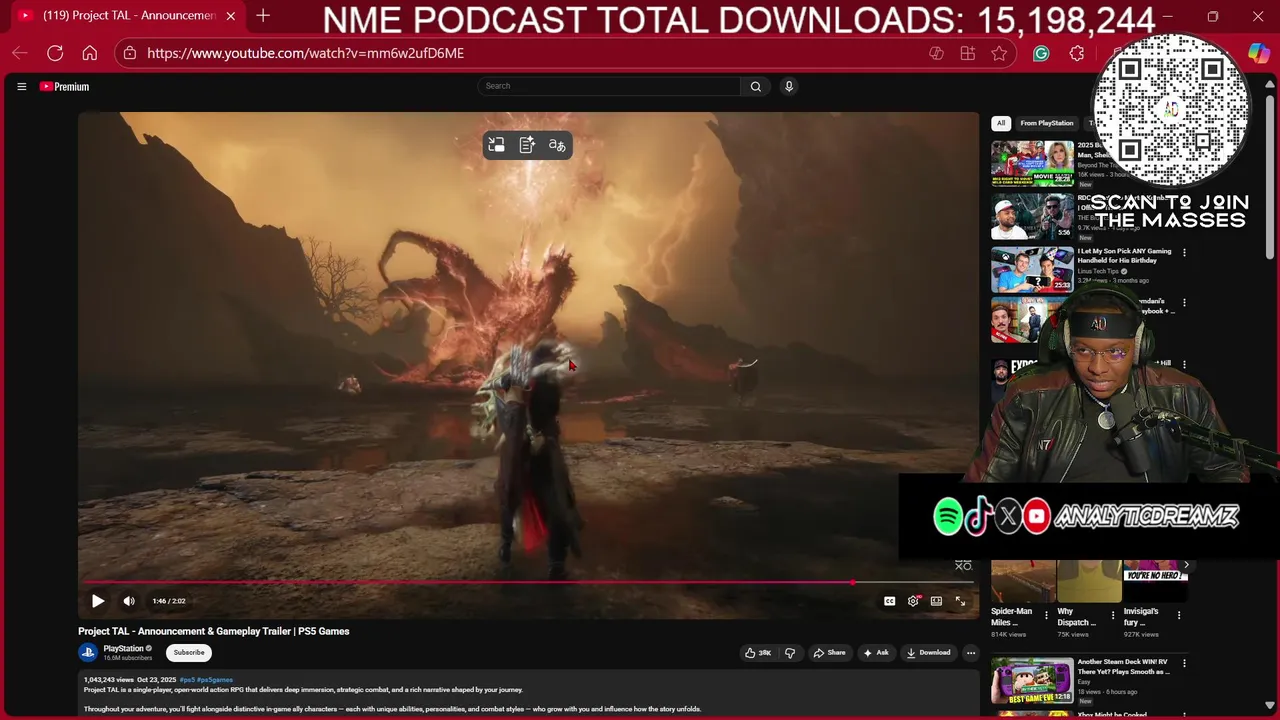Like the video with thumbs up
Screen dimensions: 1280x720
[x=758, y=653]
